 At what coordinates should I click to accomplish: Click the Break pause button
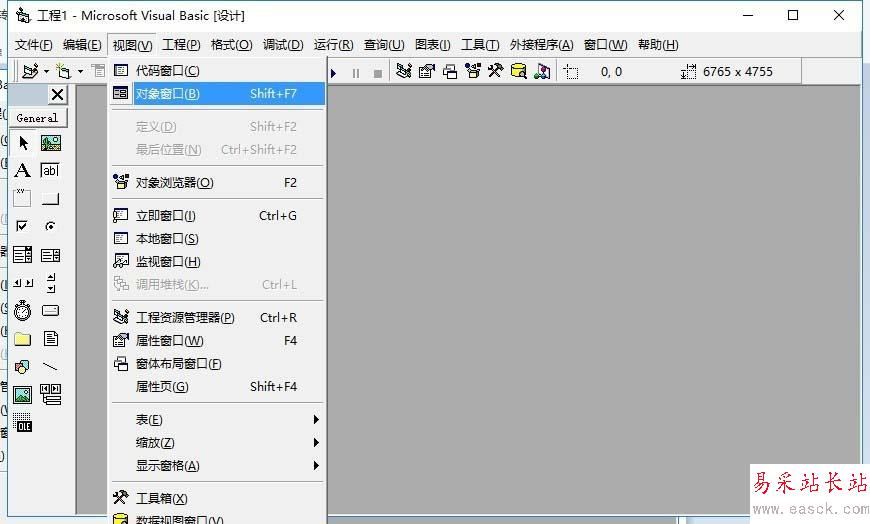(356, 73)
